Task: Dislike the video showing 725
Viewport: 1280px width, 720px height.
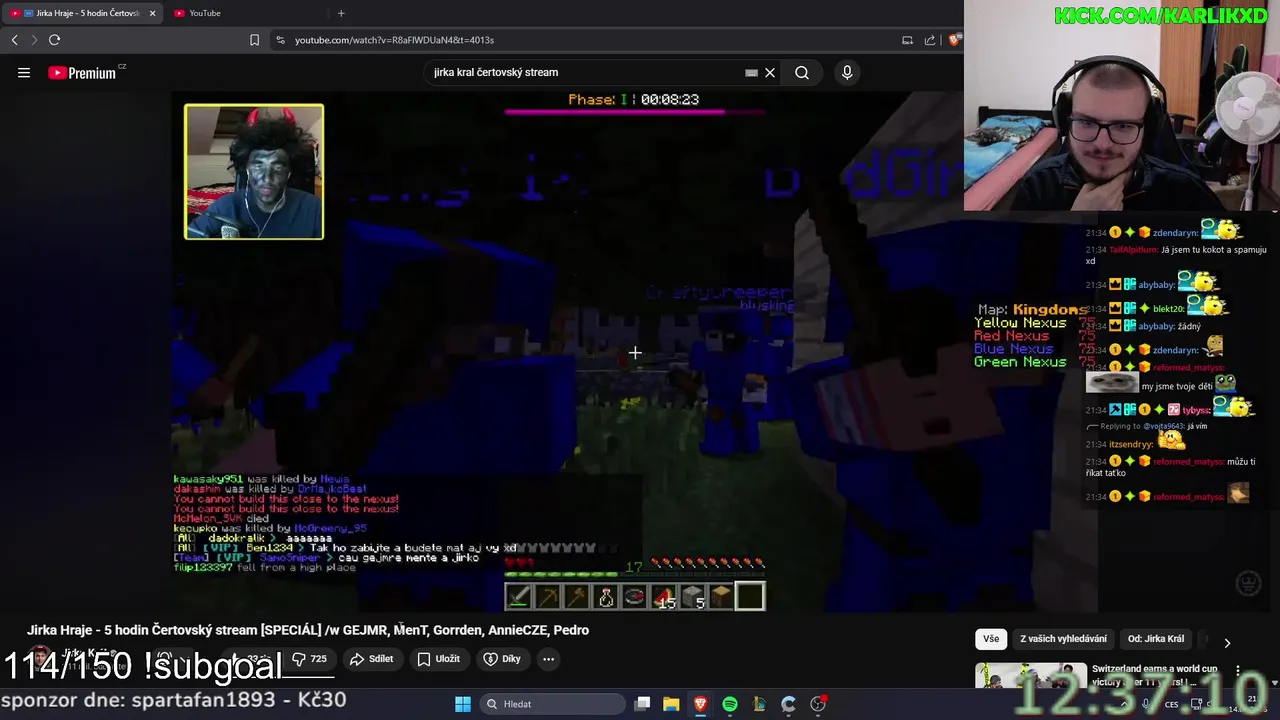Action: (x=312, y=659)
